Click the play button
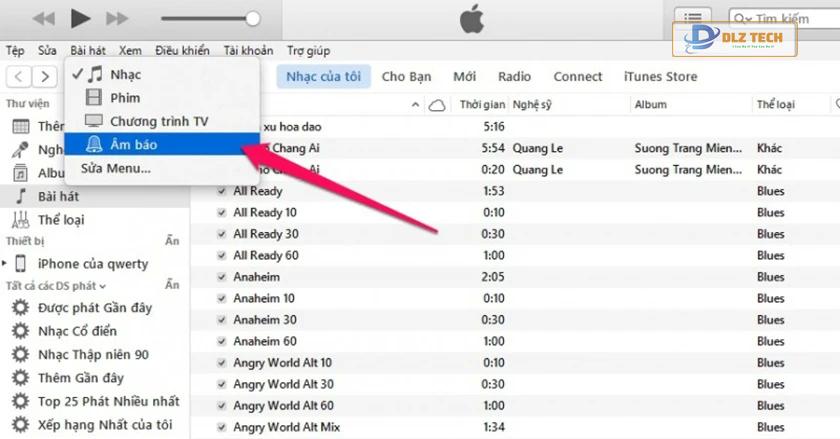 pos(80,19)
